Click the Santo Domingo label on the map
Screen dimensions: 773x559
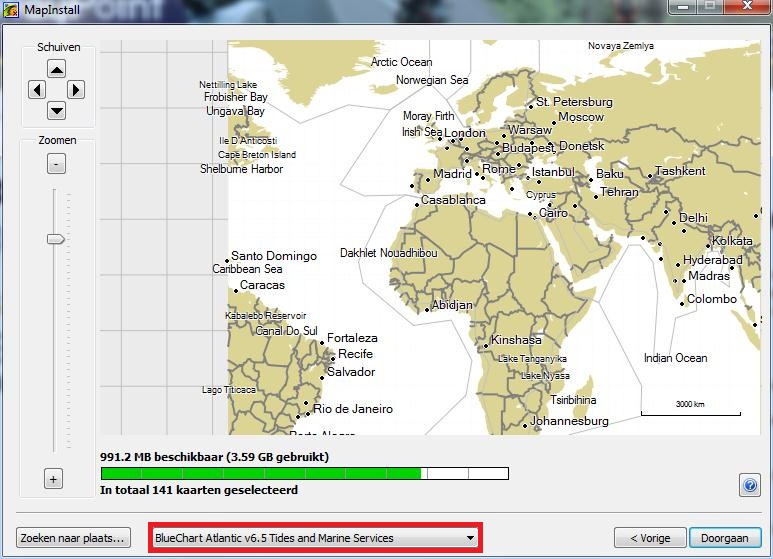click(274, 256)
